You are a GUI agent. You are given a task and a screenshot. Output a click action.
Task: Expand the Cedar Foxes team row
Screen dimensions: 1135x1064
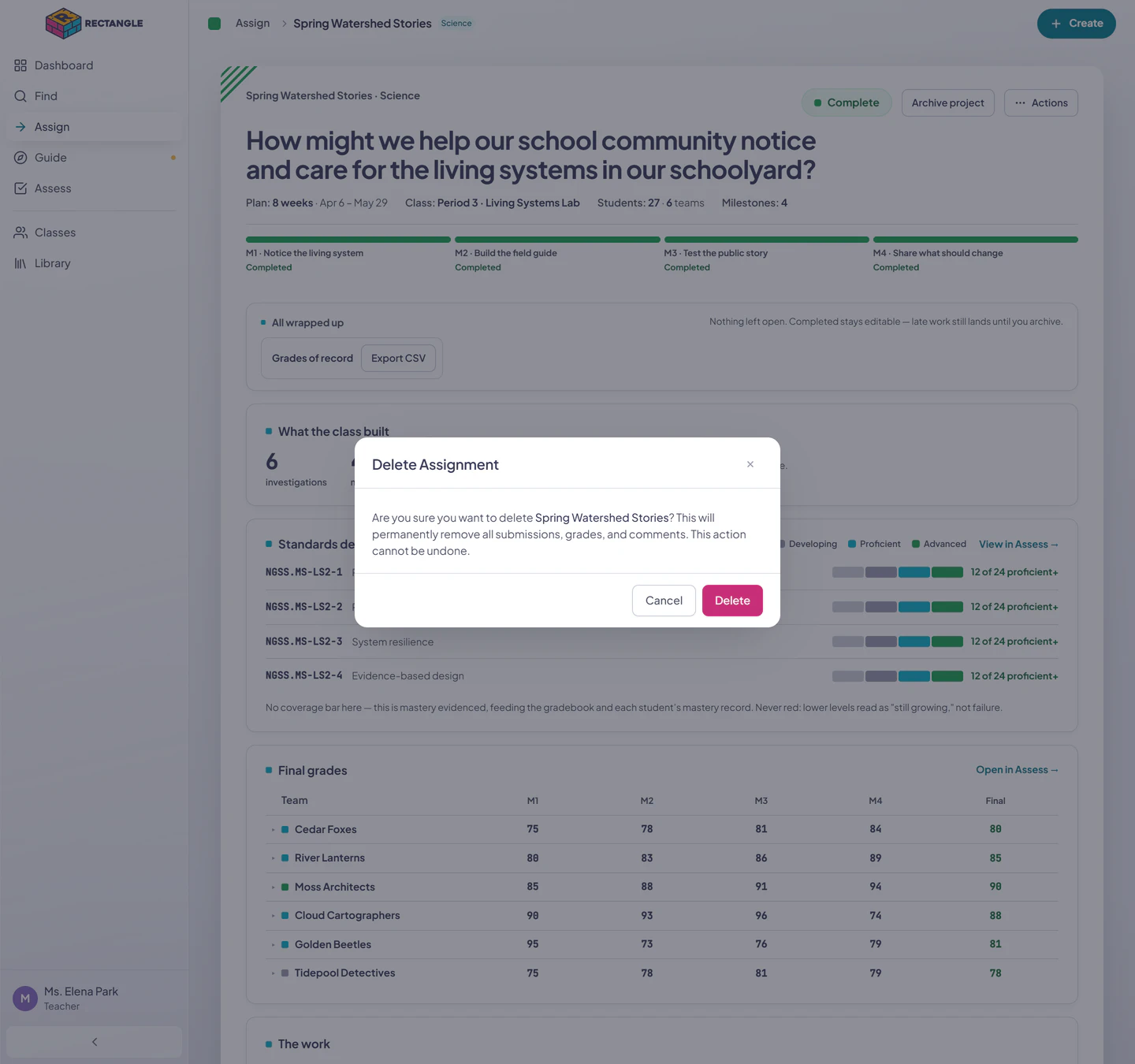pyautogui.click(x=274, y=830)
